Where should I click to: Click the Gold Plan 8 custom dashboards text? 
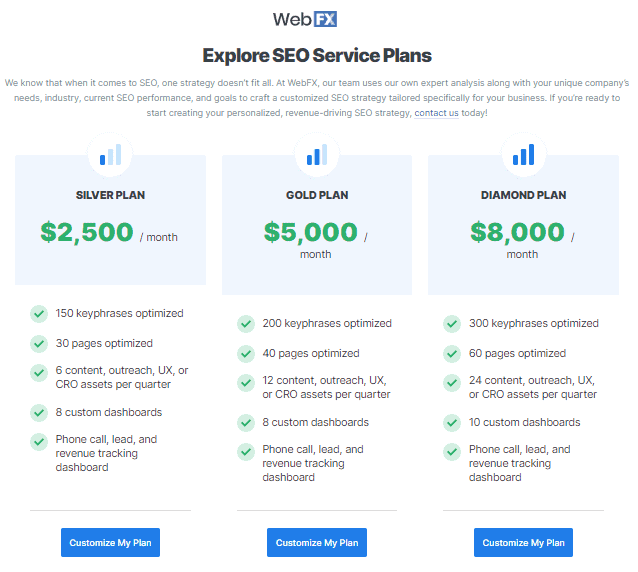coord(316,423)
